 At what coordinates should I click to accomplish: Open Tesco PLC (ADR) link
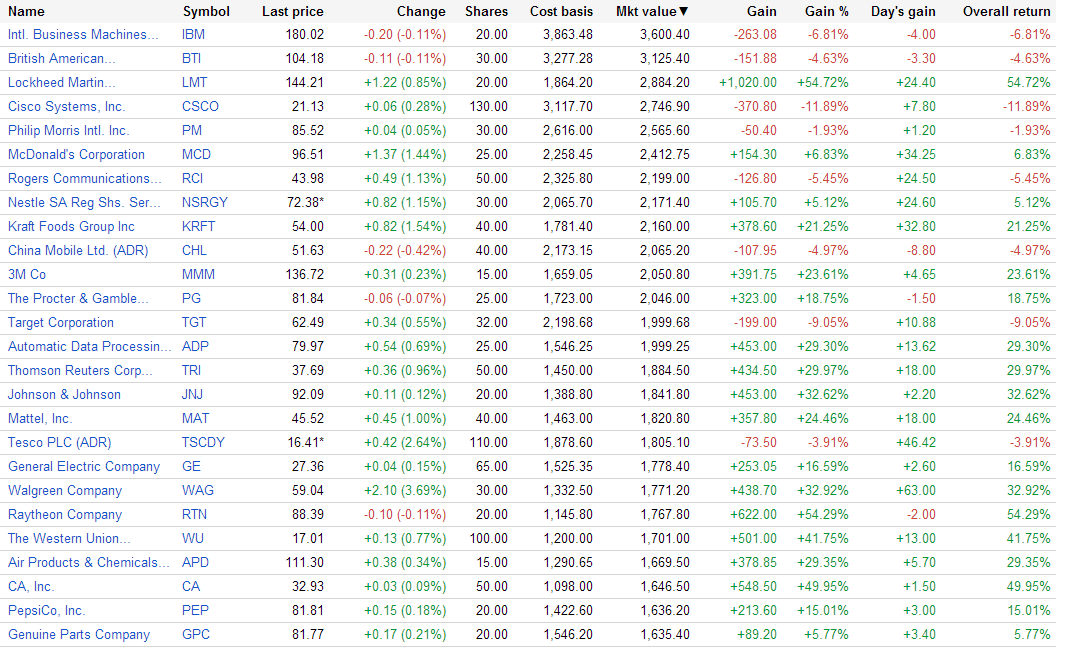[59, 443]
